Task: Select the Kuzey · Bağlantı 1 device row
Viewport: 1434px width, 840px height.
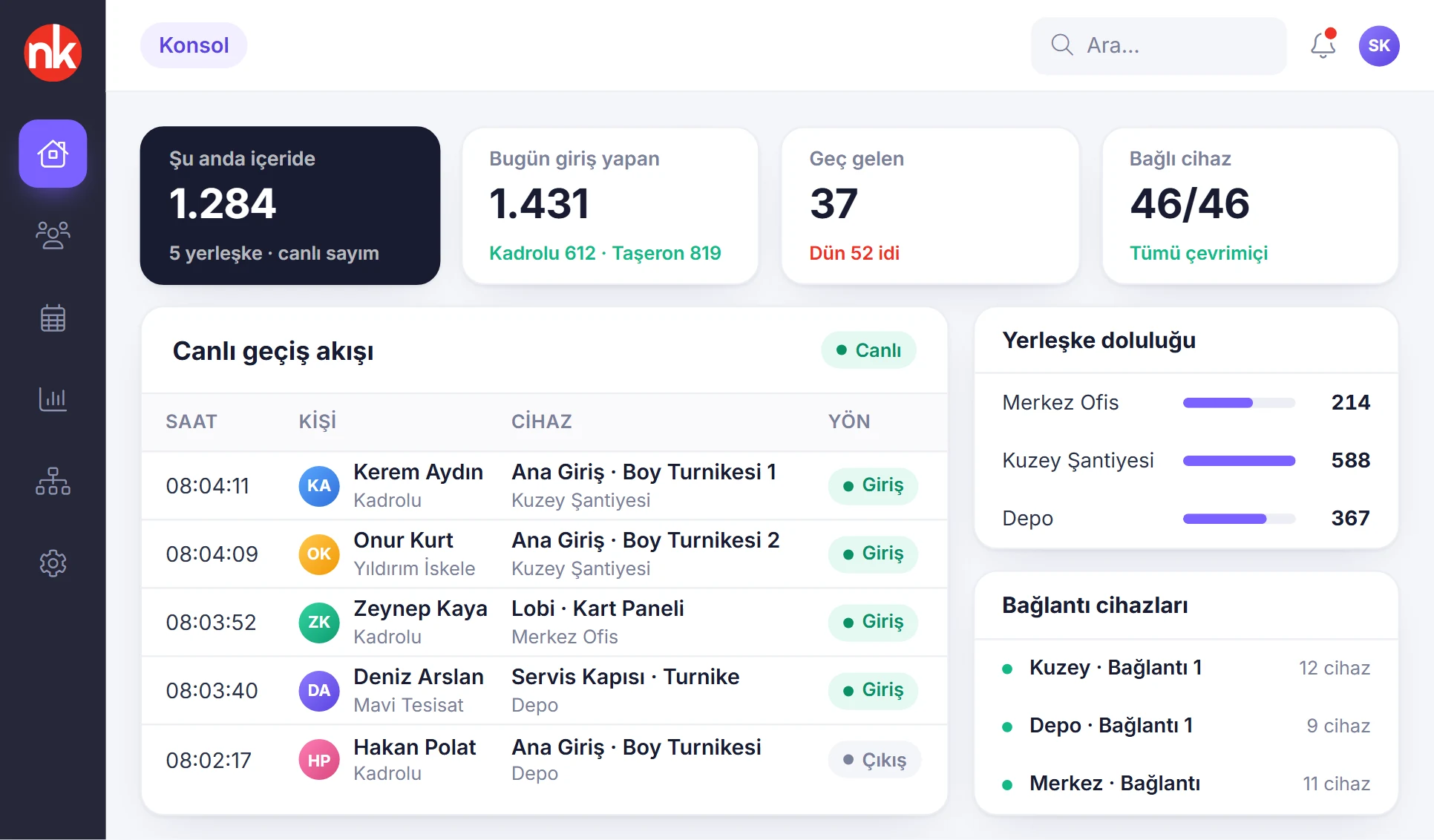Action: tap(1186, 668)
